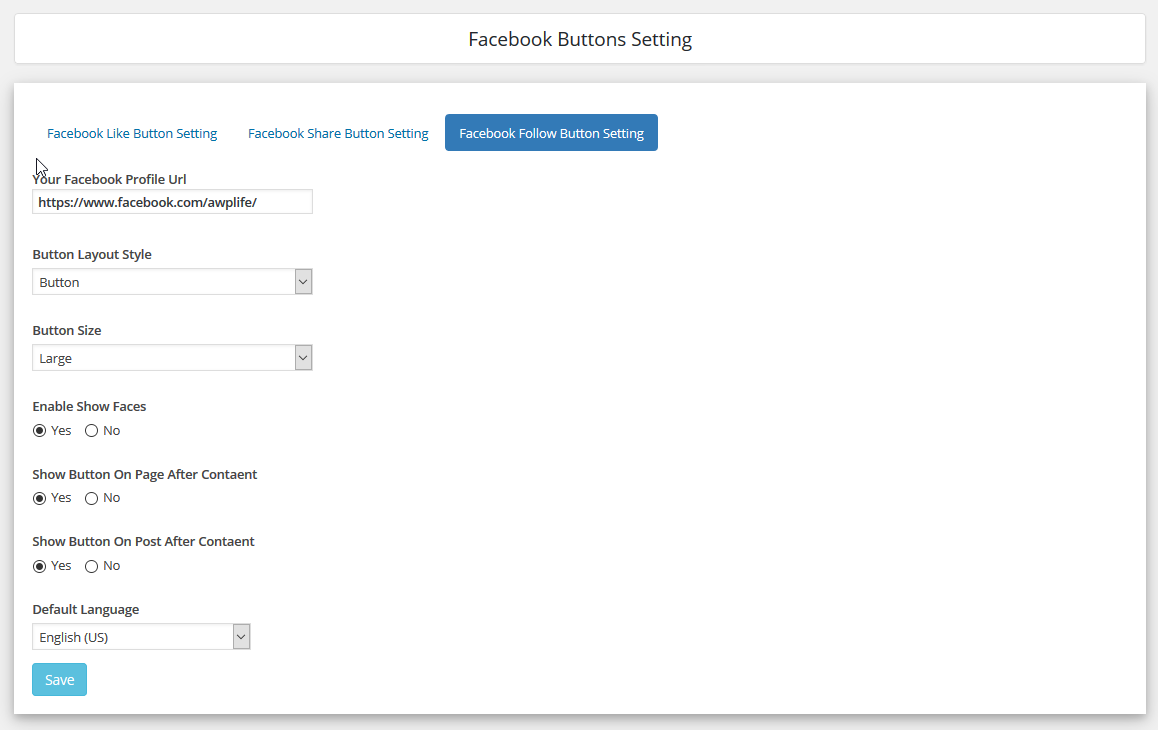Click the 'Facebook Buttons Setting' page title
The width and height of the screenshot is (1158, 730).
point(580,39)
